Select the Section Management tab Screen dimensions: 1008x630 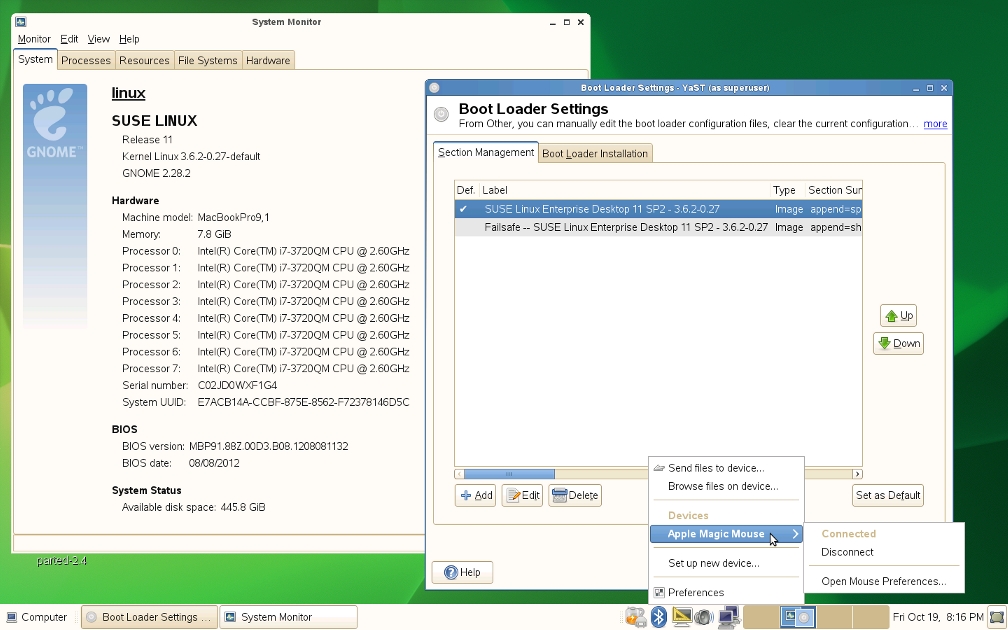(486, 152)
